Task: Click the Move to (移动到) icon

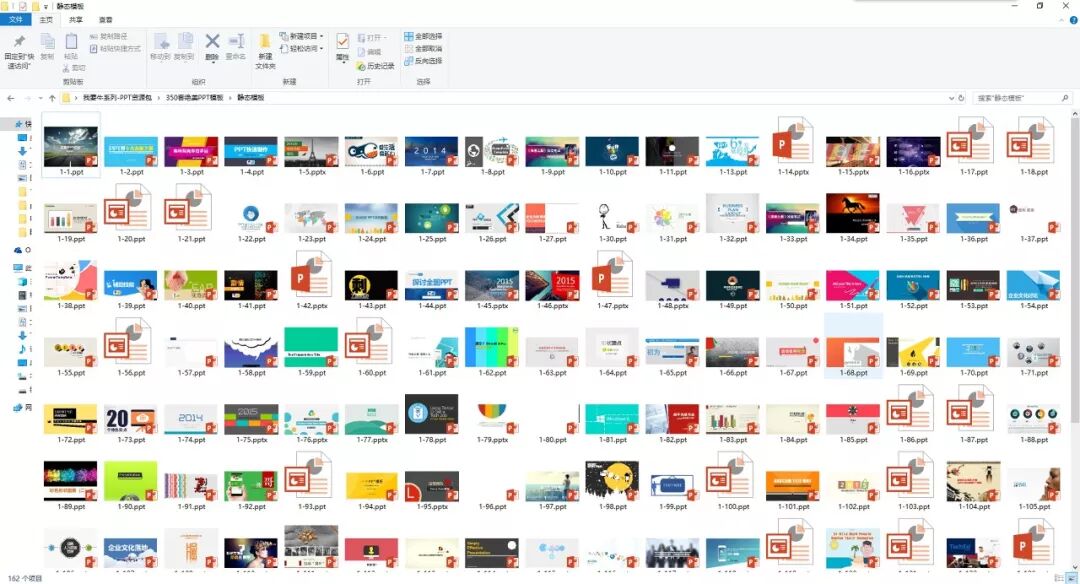Action: coord(160,43)
